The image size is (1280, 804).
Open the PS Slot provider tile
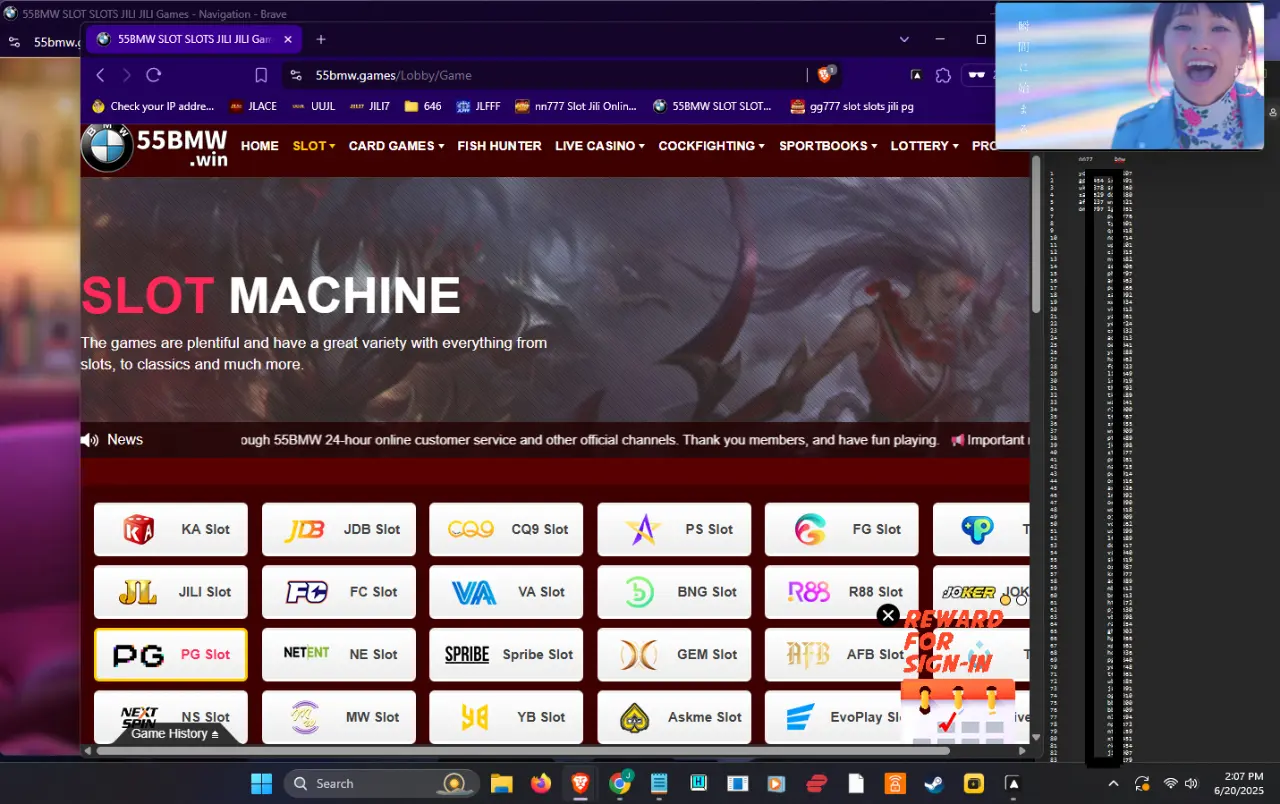(674, 529)
